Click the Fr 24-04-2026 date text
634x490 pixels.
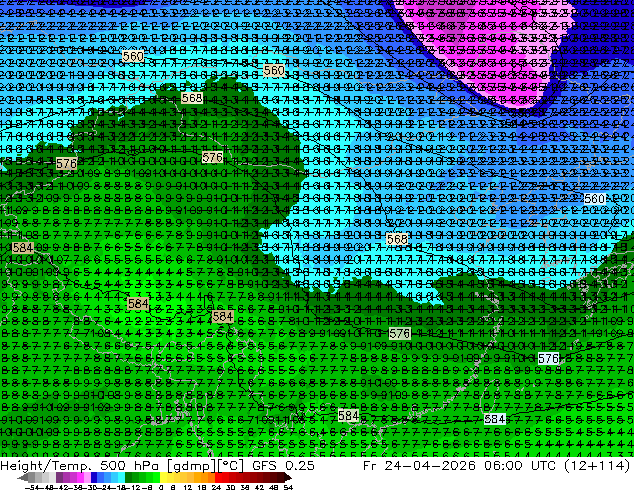[419, 465]
